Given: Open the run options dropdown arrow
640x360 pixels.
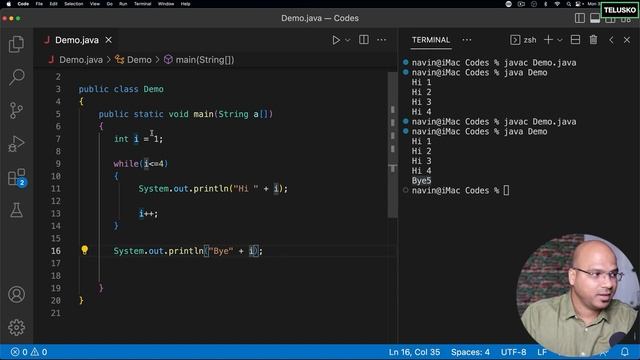Looking at the screenshot, I should [348, 40].
